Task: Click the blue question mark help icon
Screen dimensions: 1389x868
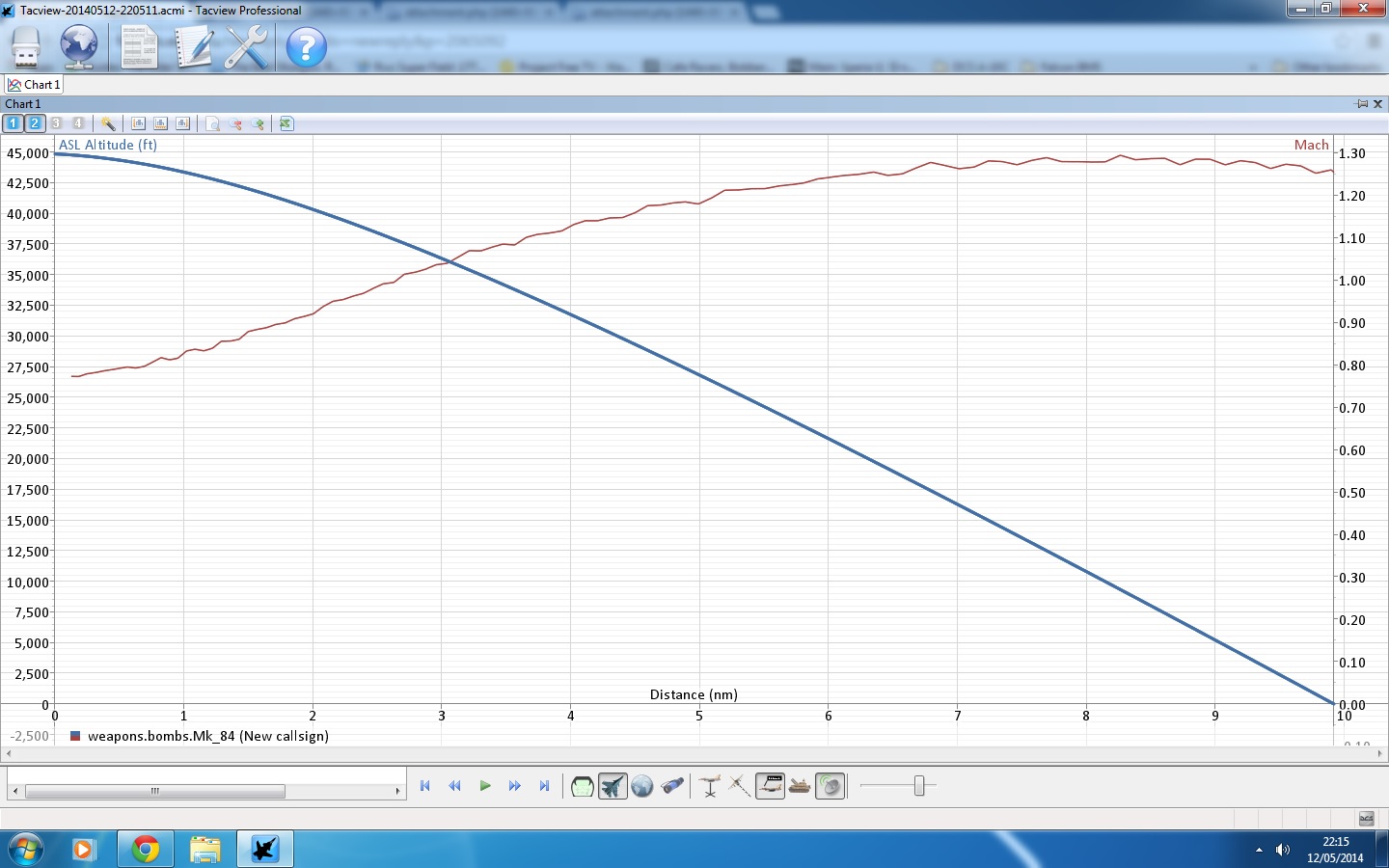Action: pyautogui.click(x=307, y=47)
